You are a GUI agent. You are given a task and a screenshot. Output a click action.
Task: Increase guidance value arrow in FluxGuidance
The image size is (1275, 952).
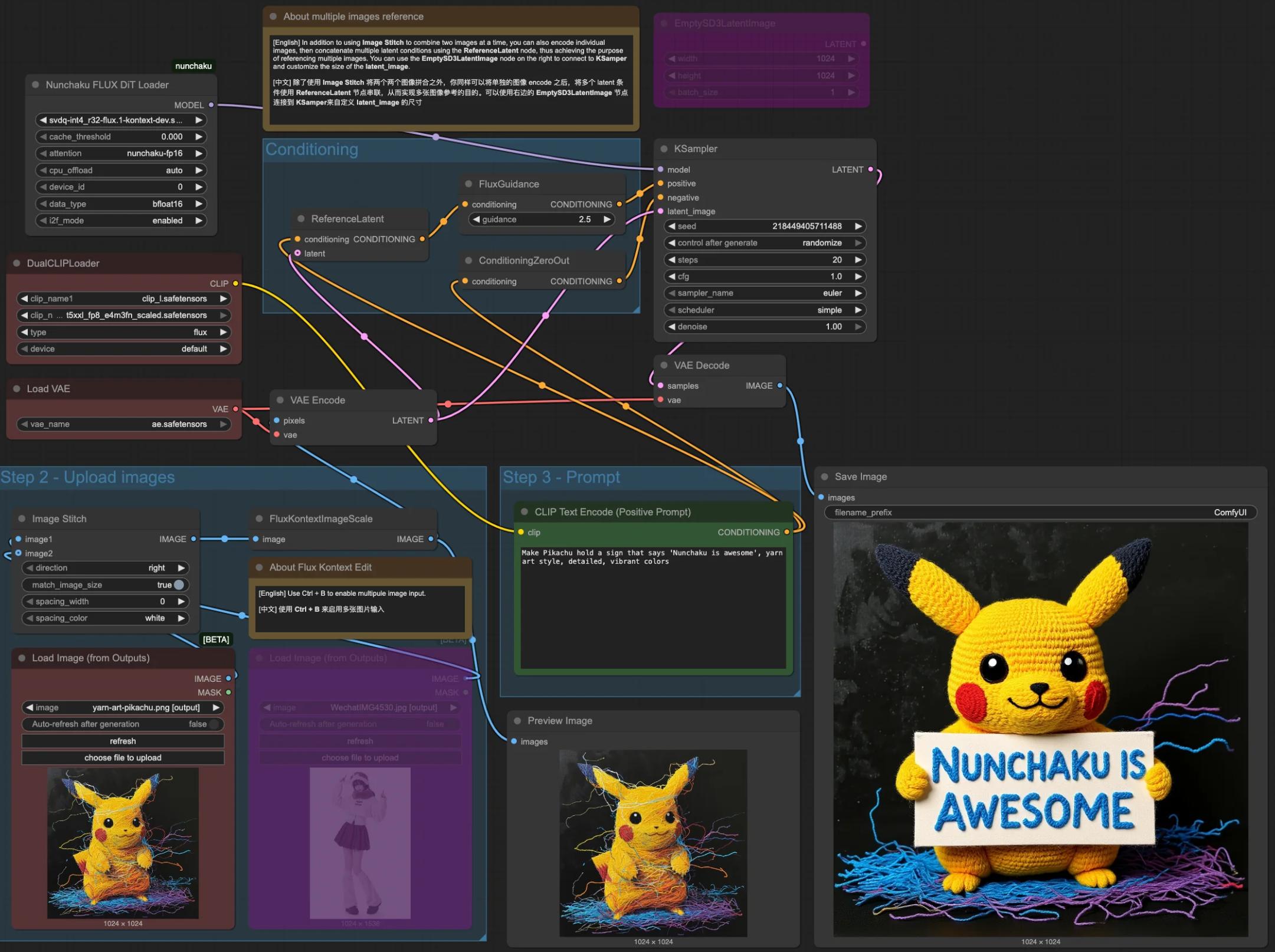607,219
